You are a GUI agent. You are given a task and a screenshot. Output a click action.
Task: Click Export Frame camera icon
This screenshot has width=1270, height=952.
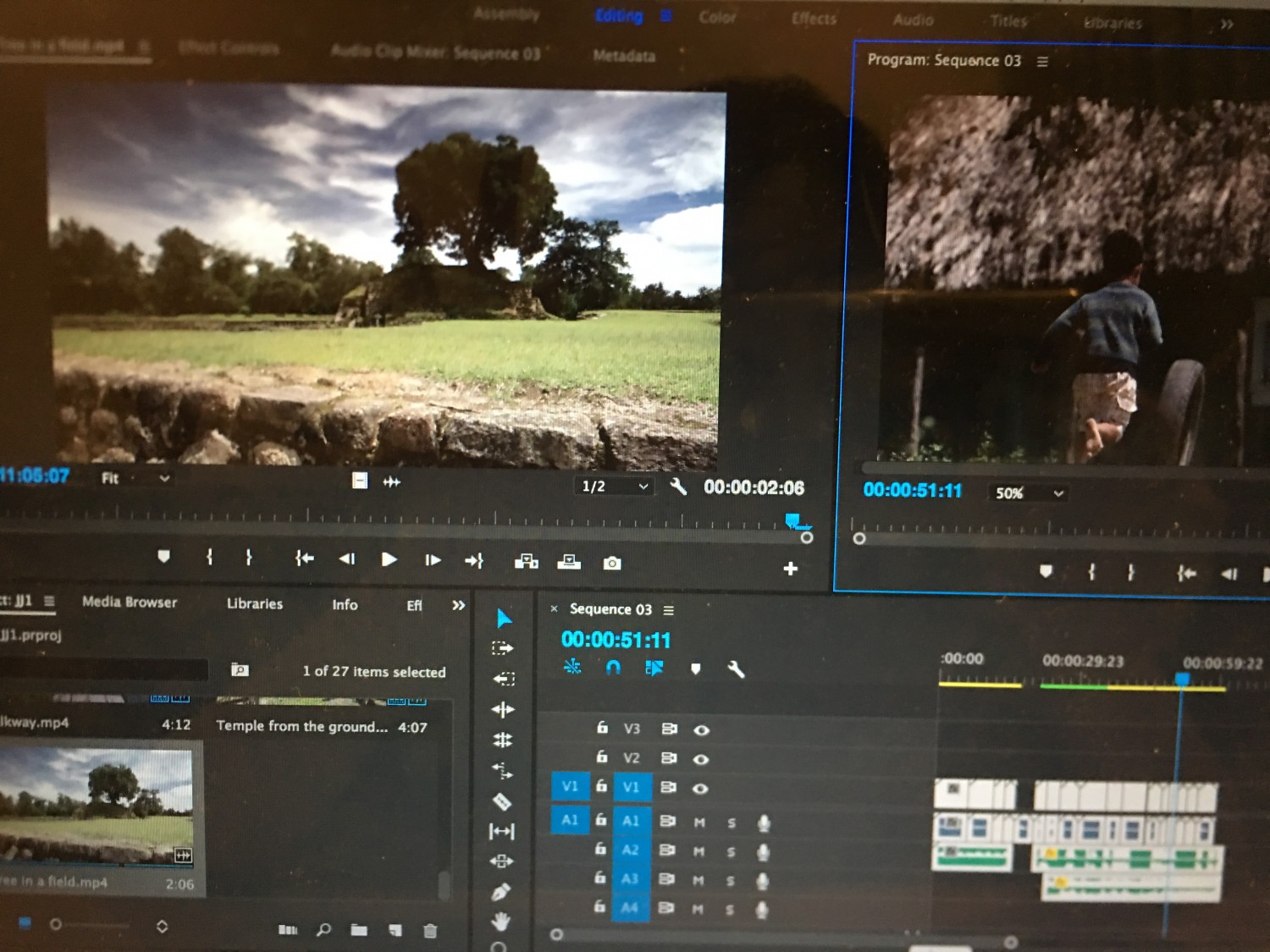[611, 563]
